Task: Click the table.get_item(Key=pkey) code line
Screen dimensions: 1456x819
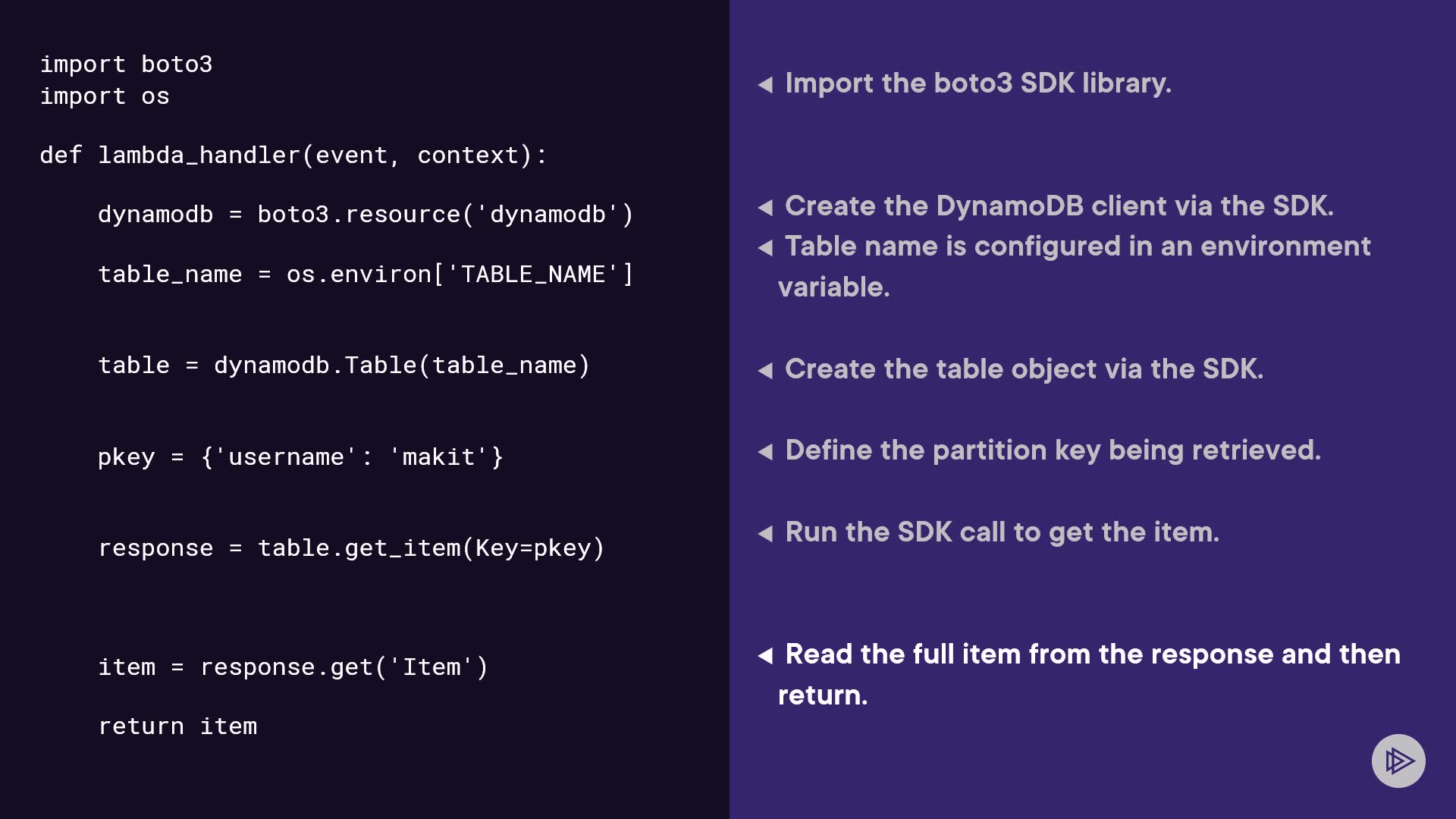Action: (x=351, y=548)
